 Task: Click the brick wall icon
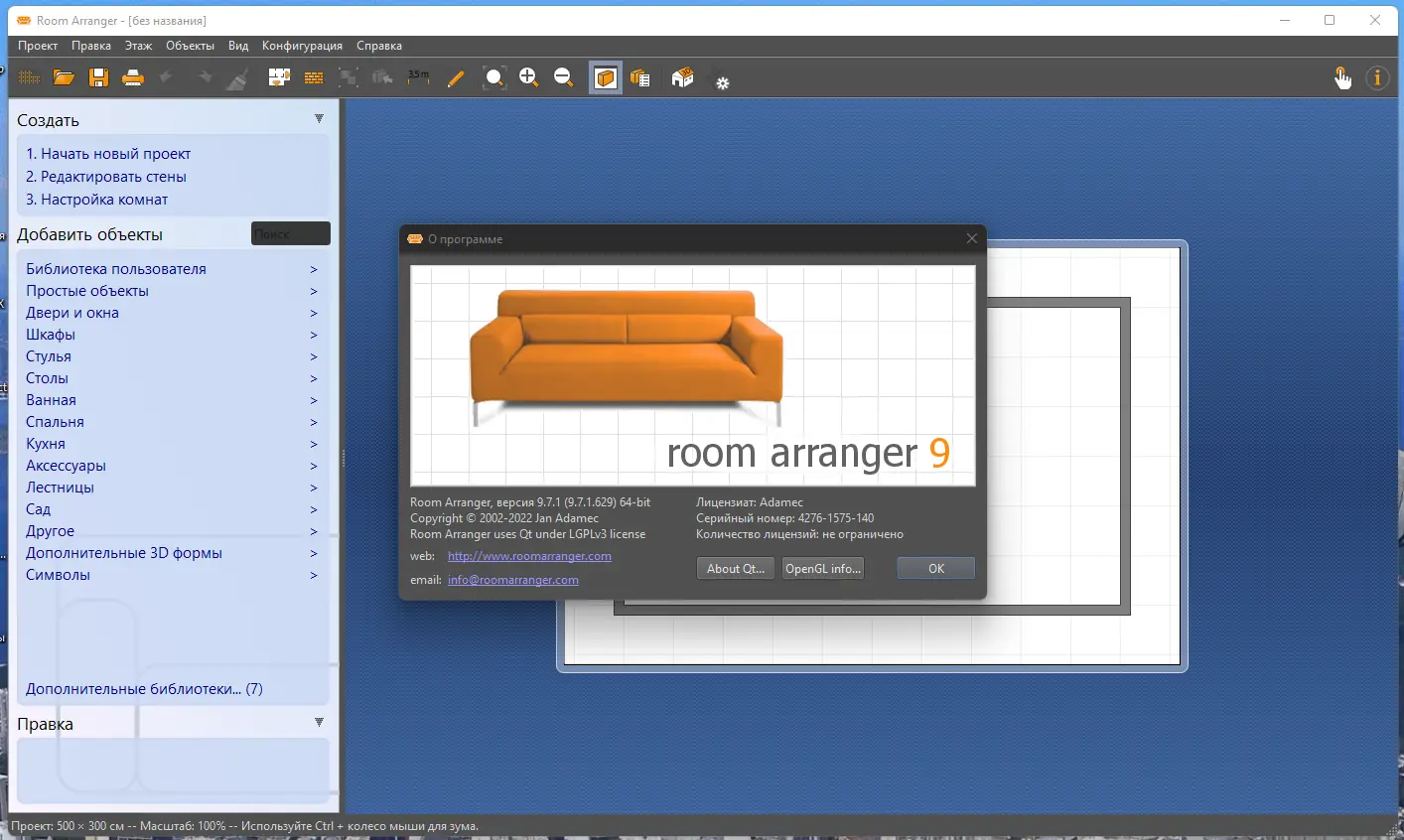[x=314, y=77]
